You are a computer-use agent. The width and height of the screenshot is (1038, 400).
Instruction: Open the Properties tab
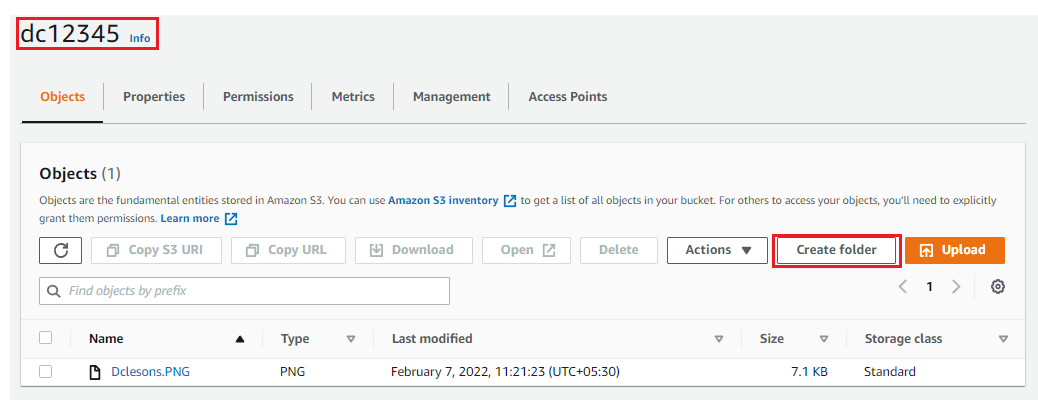154,97
